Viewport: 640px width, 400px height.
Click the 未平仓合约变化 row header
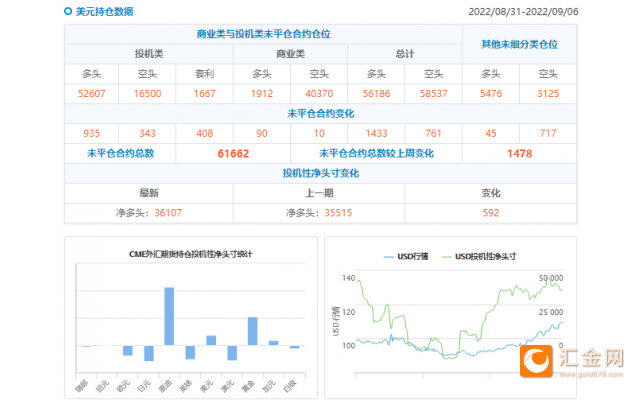click(320, 113)
